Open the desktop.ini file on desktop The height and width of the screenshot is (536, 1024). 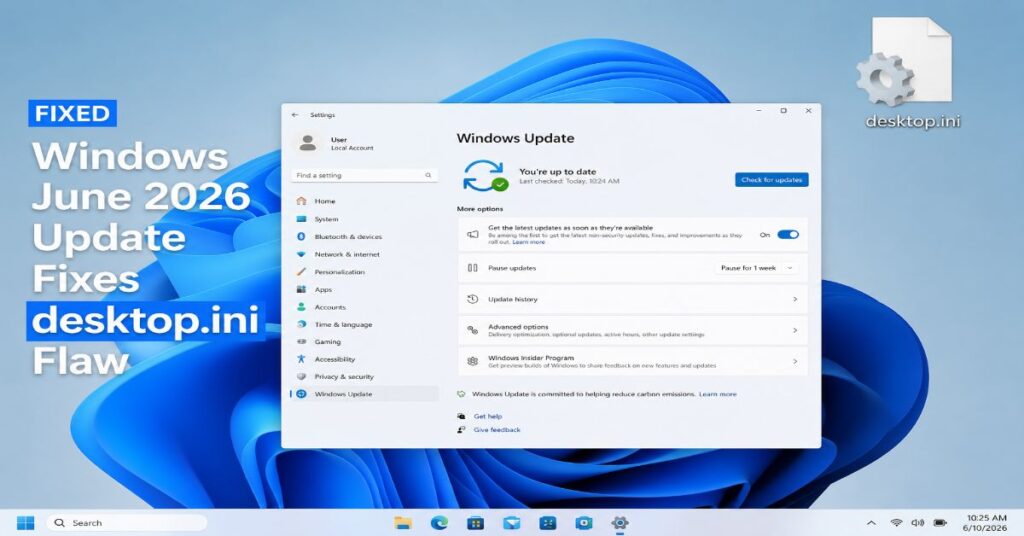pos(908,73)
